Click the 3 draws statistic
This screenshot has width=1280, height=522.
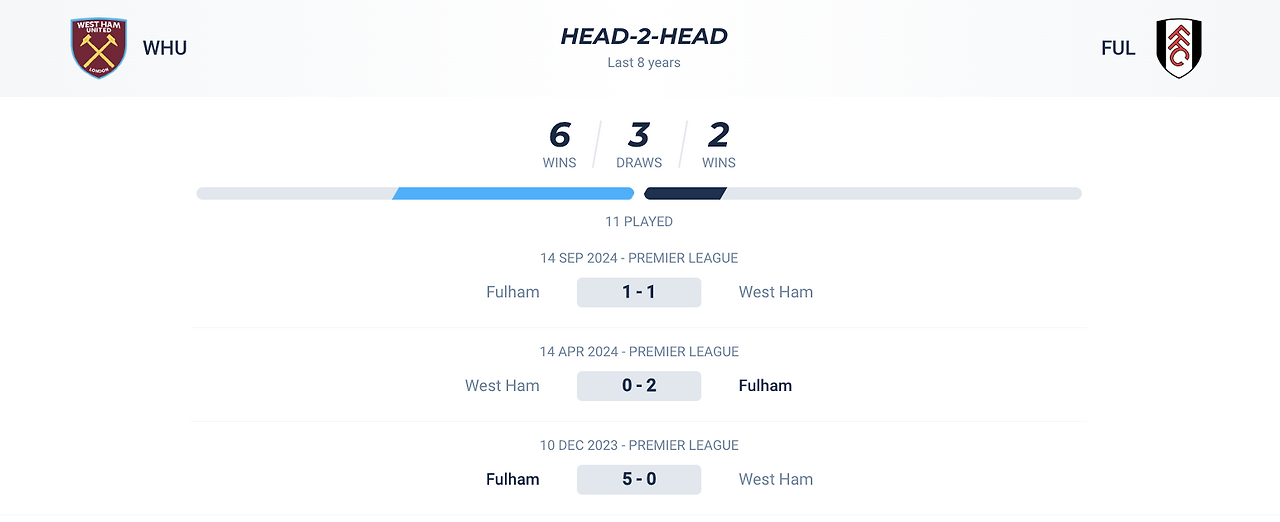(x=639, y=145)
